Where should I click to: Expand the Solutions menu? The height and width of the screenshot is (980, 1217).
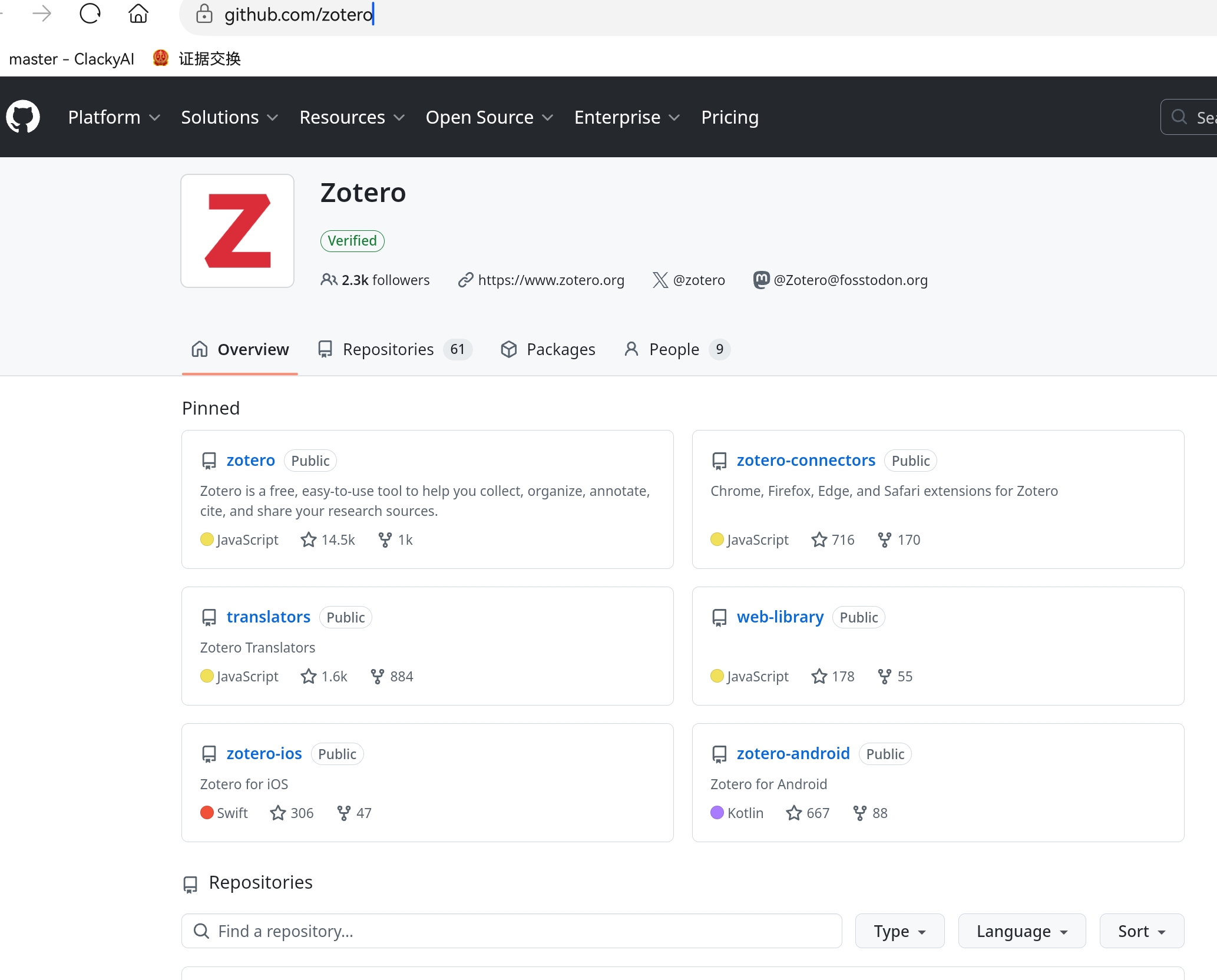[230, 117]
